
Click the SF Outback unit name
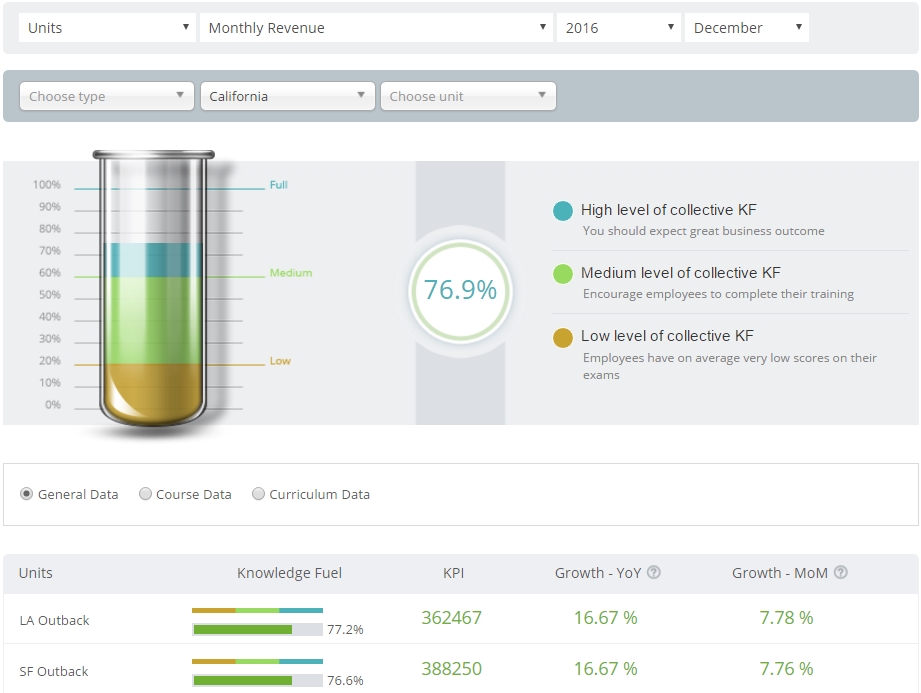pyautogui.click(x=54, y=671)
